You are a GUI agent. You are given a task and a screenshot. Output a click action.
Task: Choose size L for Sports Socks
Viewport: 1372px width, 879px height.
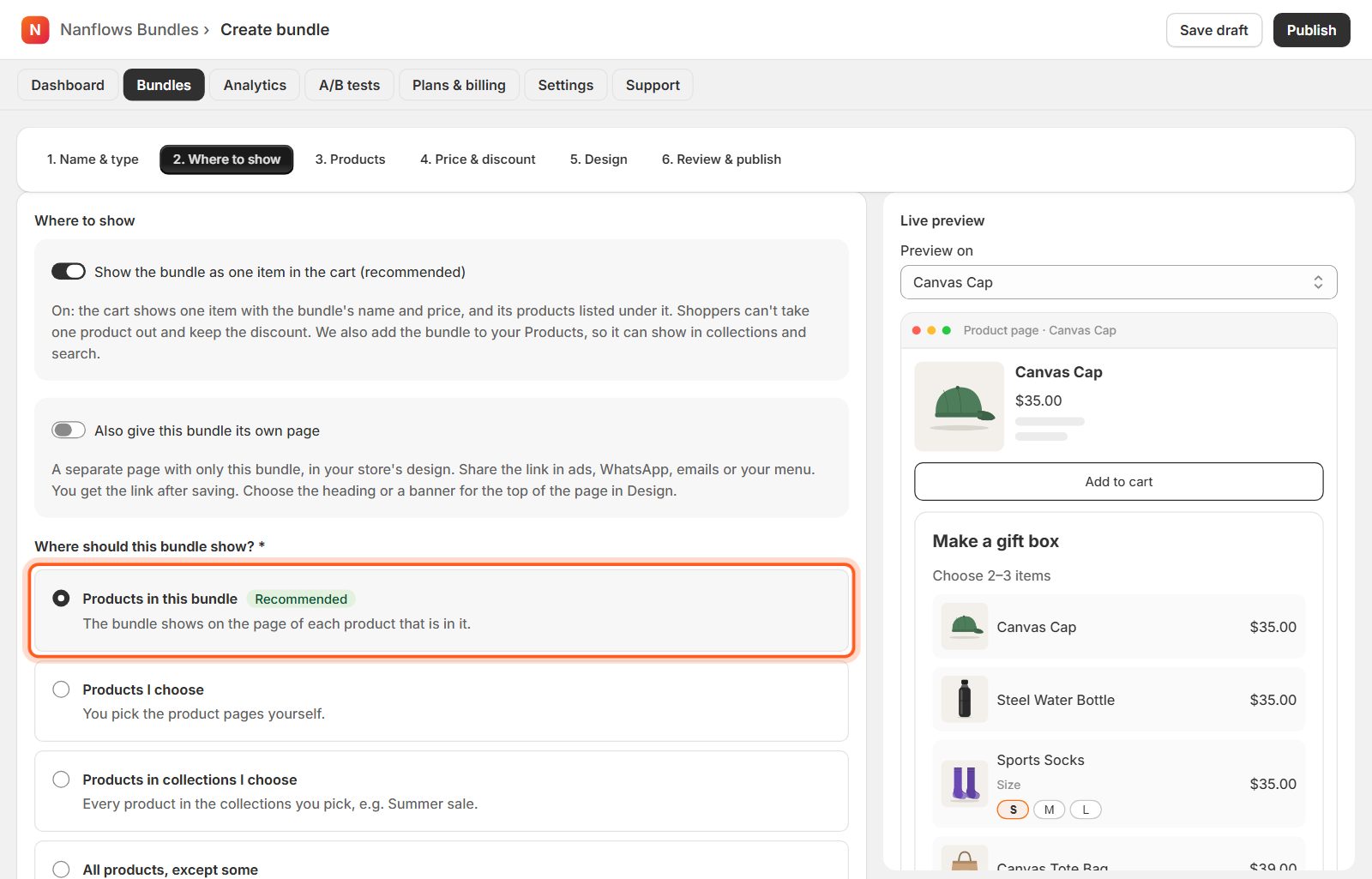[1086, 810]
